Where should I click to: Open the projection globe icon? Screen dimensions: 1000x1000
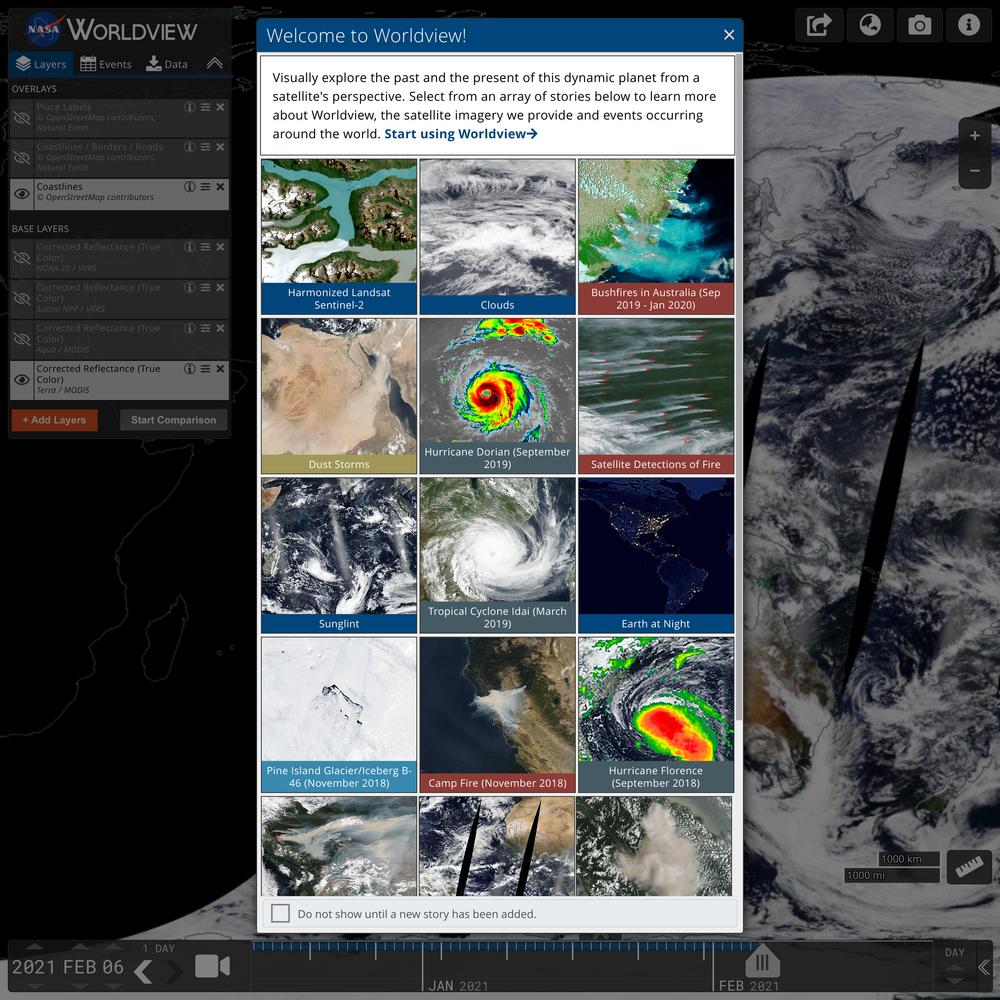(x=870, y=26)
